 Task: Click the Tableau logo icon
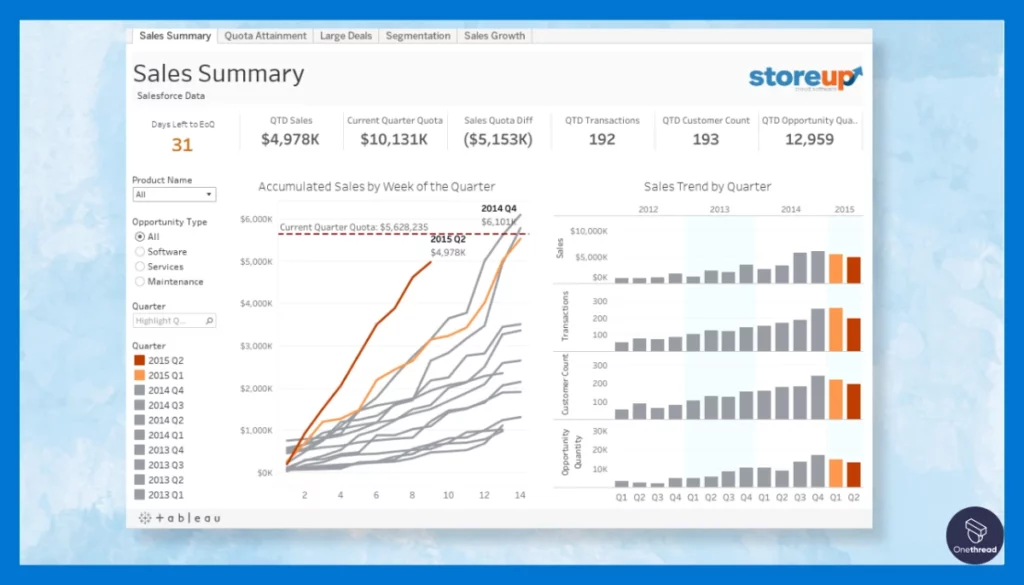145,518
